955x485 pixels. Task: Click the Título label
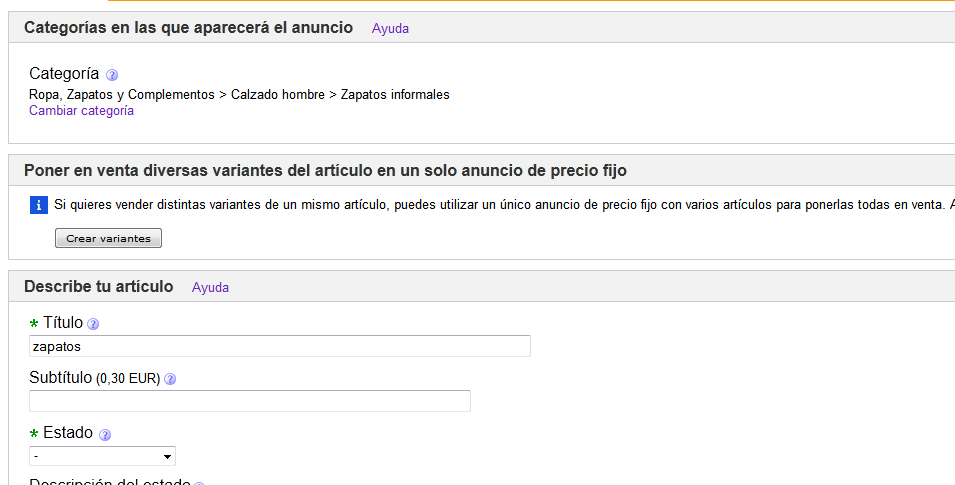(x=63, y=322)
